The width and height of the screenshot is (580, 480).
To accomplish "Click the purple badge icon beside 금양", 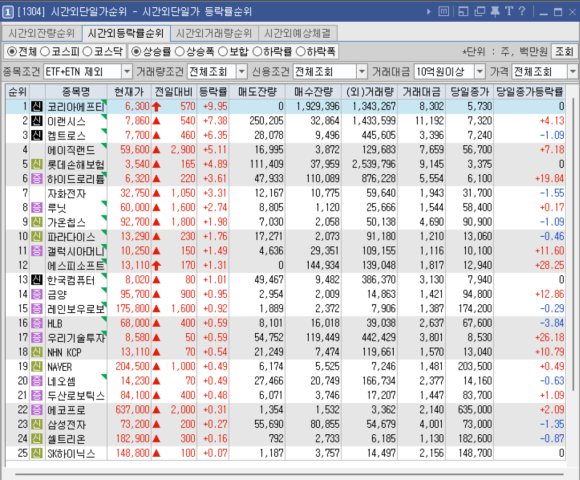I will coord(37,294).
